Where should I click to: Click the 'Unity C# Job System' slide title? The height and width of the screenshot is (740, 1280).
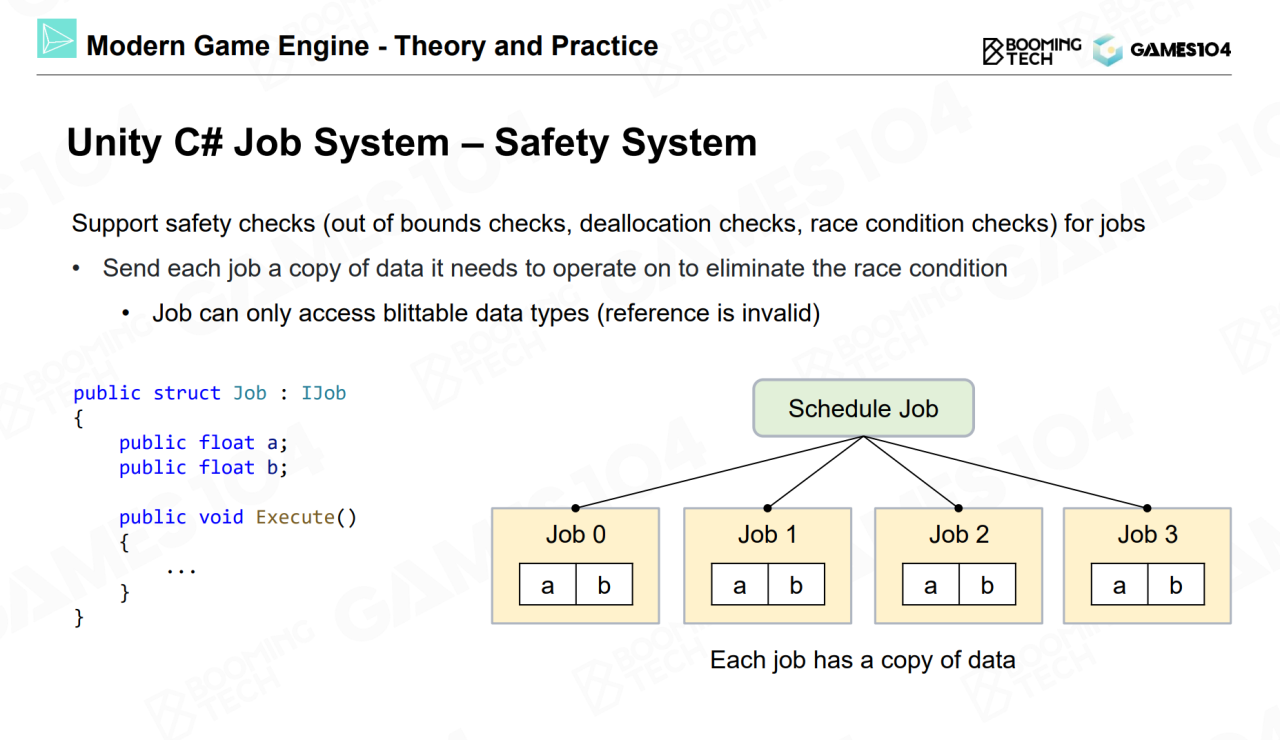click(x=411, y=143)
